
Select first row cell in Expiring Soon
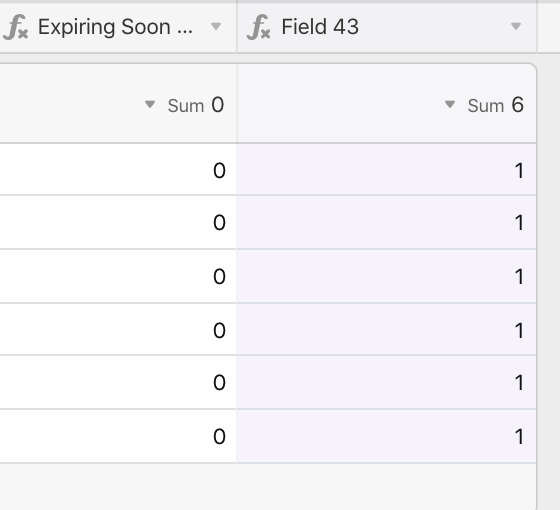pos(118,170)
